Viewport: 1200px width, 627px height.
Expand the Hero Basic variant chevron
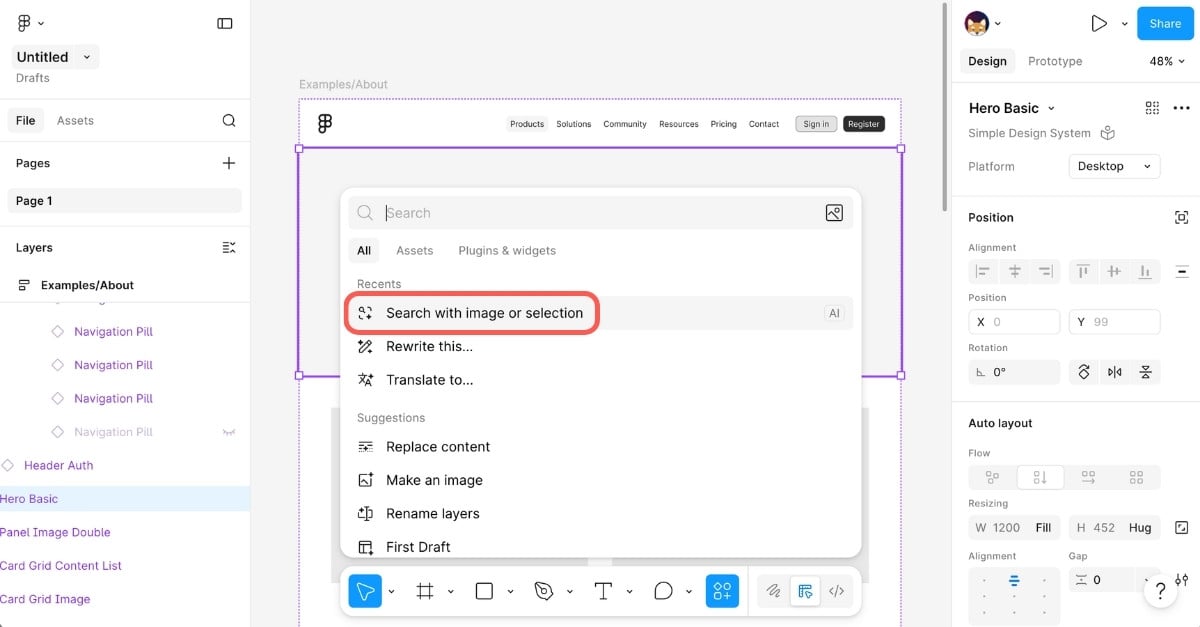pos(1051,108)
